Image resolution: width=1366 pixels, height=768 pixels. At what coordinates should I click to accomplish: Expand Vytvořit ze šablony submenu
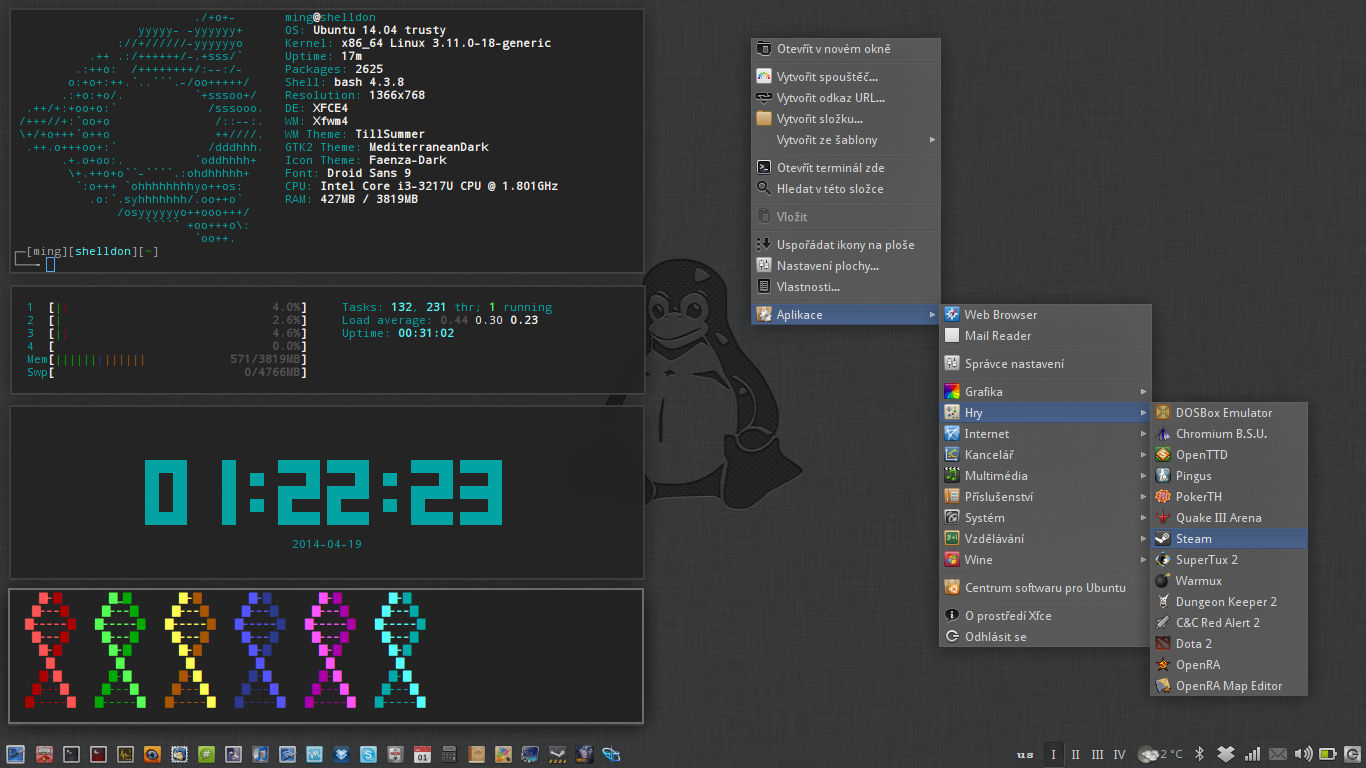click(846, 139)
